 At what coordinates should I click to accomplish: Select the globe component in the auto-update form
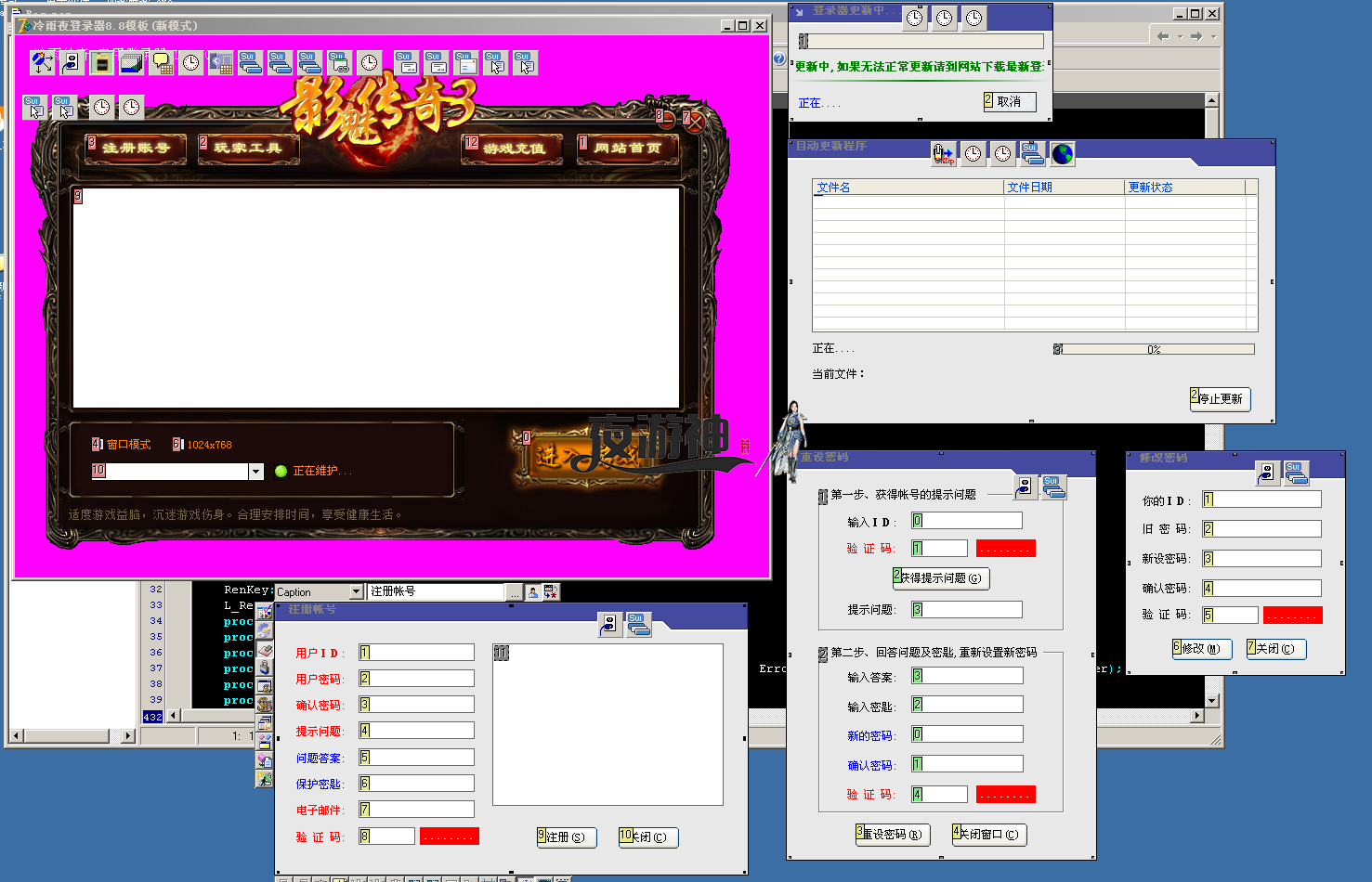[1063, 153]
